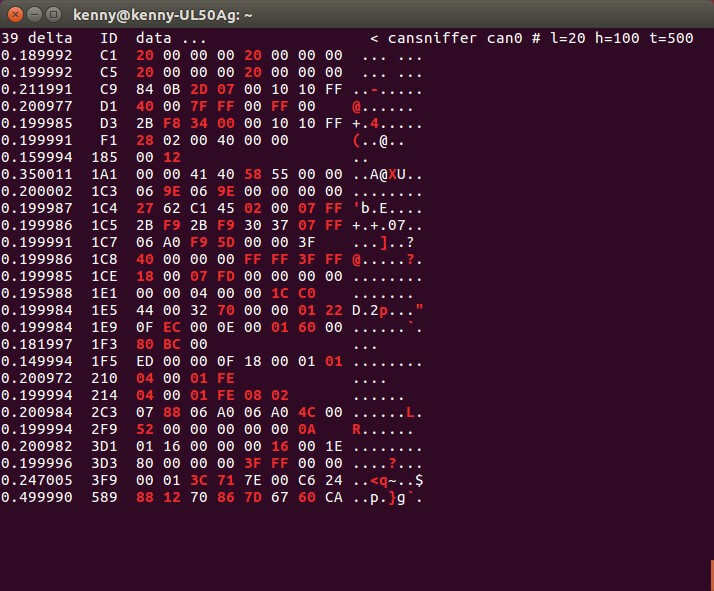
Task: Click ASCII text 'D.2p..."' in row 1E5
Action: point(388,311)
